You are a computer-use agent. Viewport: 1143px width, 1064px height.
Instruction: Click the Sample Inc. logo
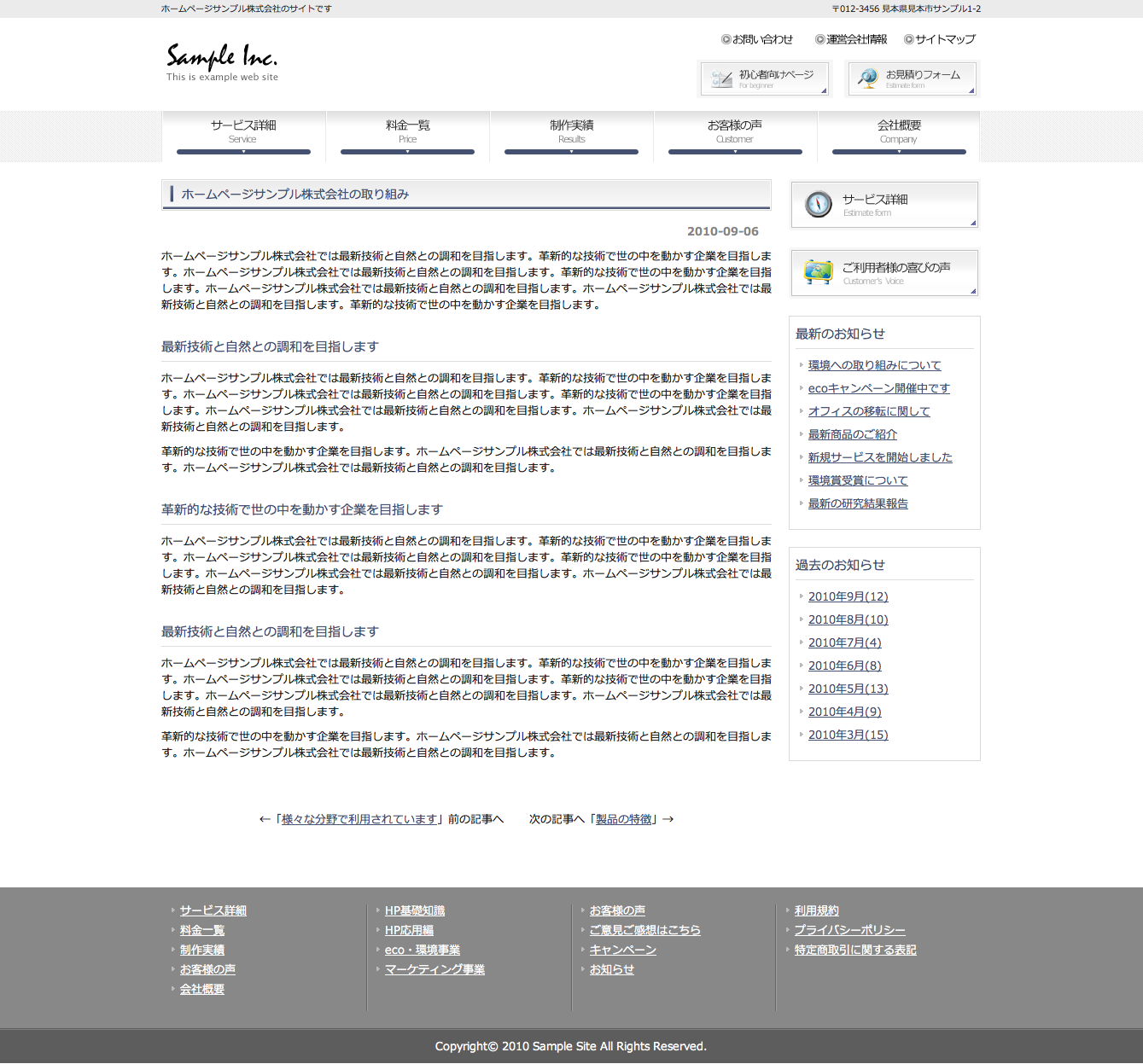coord(222,61)
